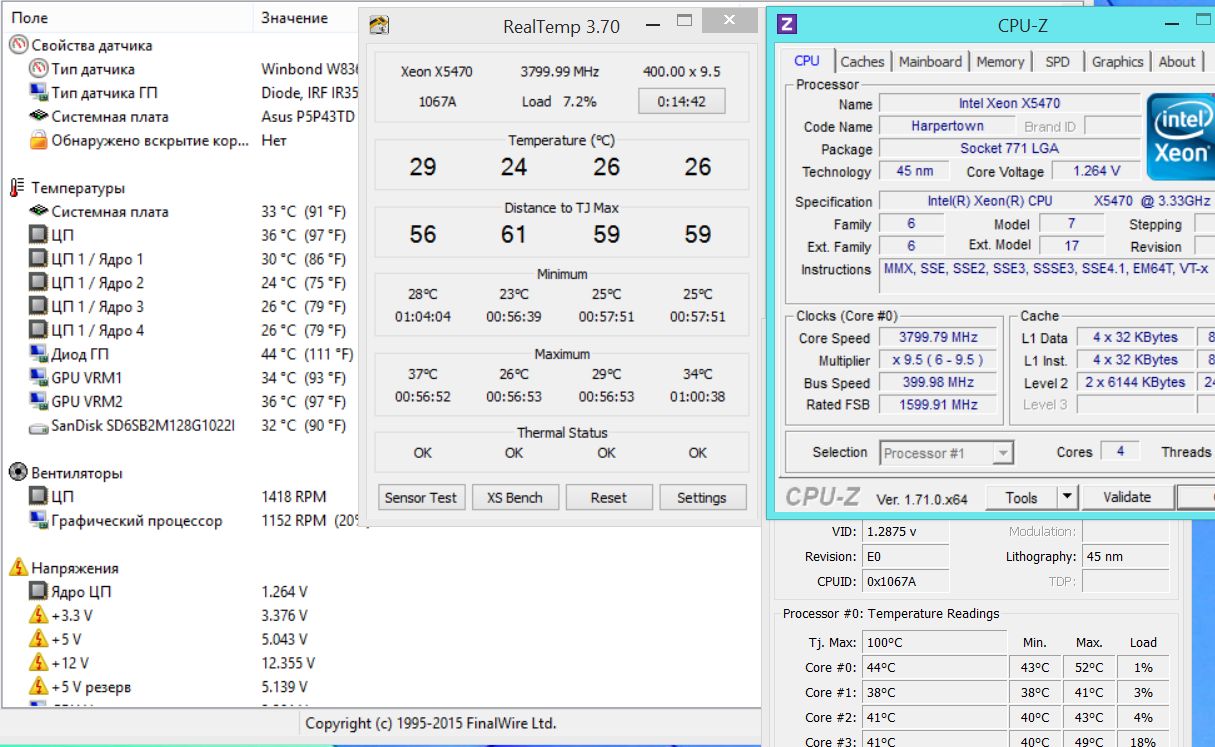1215x747 pixels.
Task: Click the ЦП temperature chip icon
Action: (39, 236)
